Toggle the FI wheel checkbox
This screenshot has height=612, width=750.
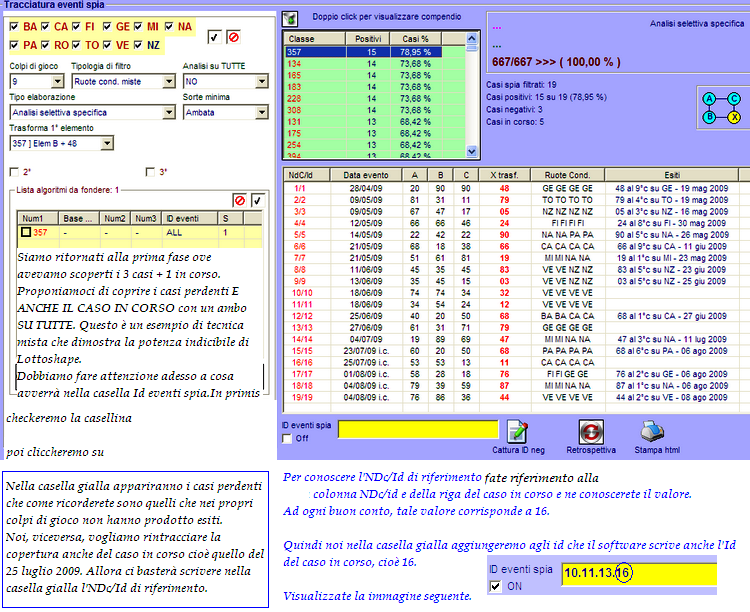click(76, 26)
